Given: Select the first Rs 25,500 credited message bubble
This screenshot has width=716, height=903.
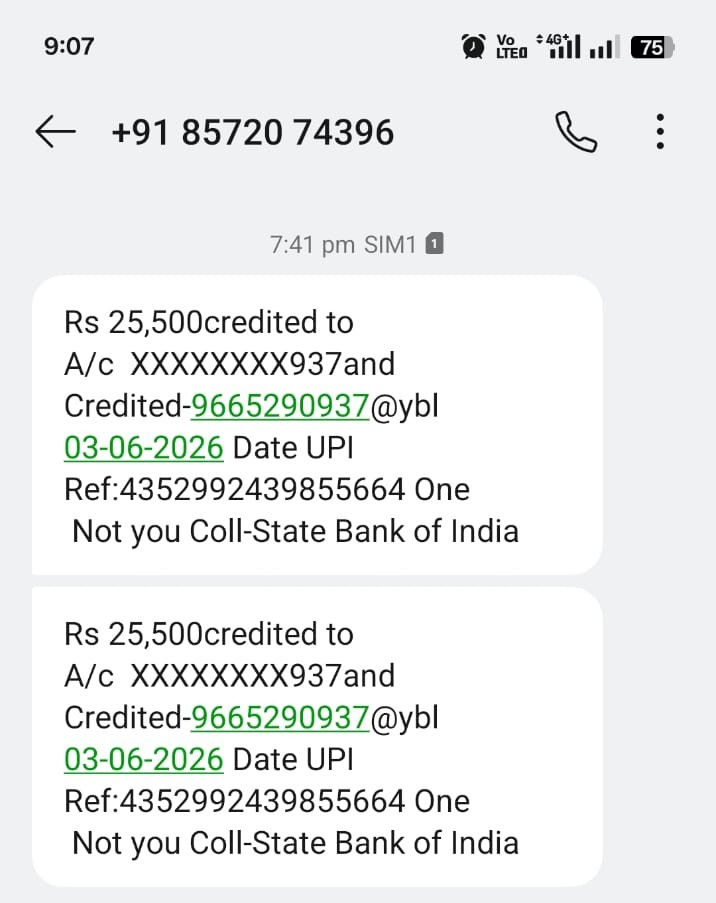Looking at the screenshot, I should pos(317,425).
